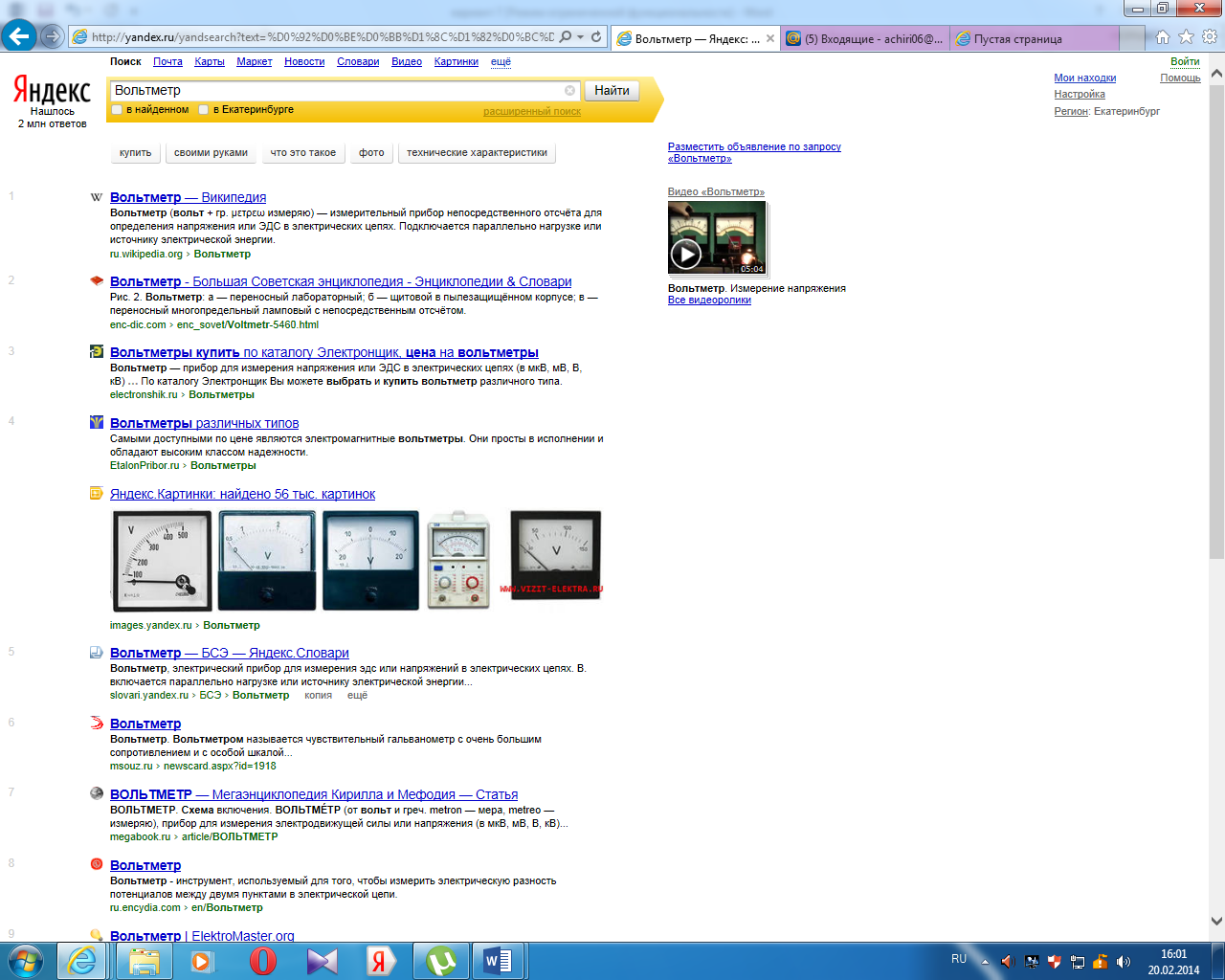Viewport: 1225px width, 980px height.
Task: Open Почта in the Yandex menu
Action: pos(167,61)
